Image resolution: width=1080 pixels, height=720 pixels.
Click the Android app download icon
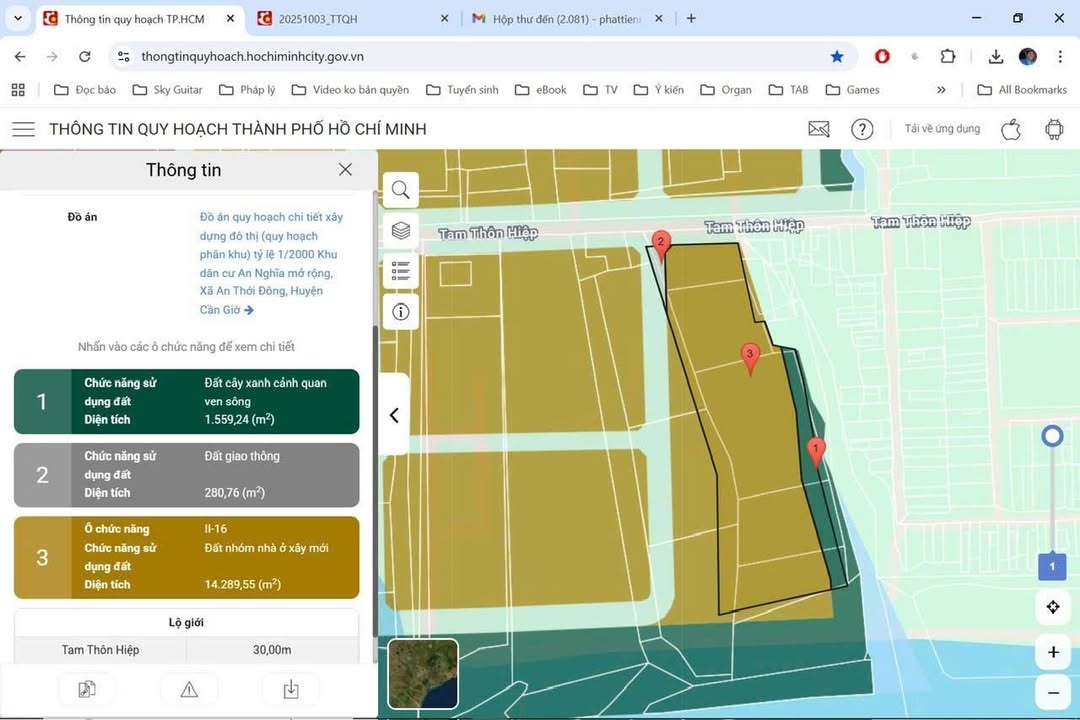click(x=1053, y=128)
